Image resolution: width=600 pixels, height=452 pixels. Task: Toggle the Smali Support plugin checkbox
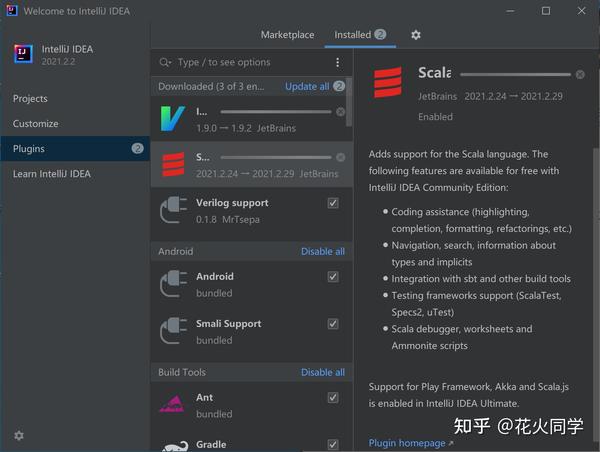pos(333,324)
